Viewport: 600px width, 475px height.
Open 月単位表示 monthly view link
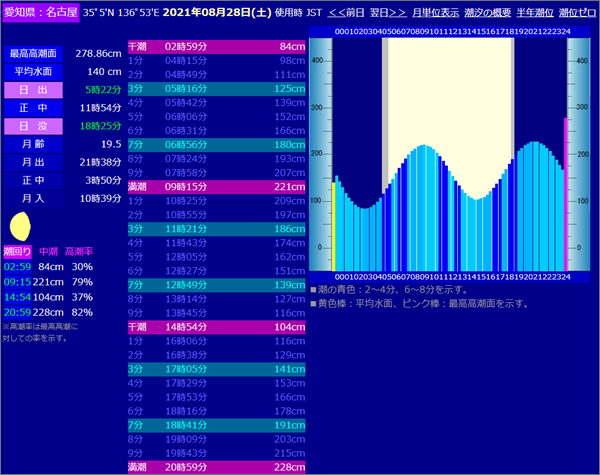click(435, 13)
